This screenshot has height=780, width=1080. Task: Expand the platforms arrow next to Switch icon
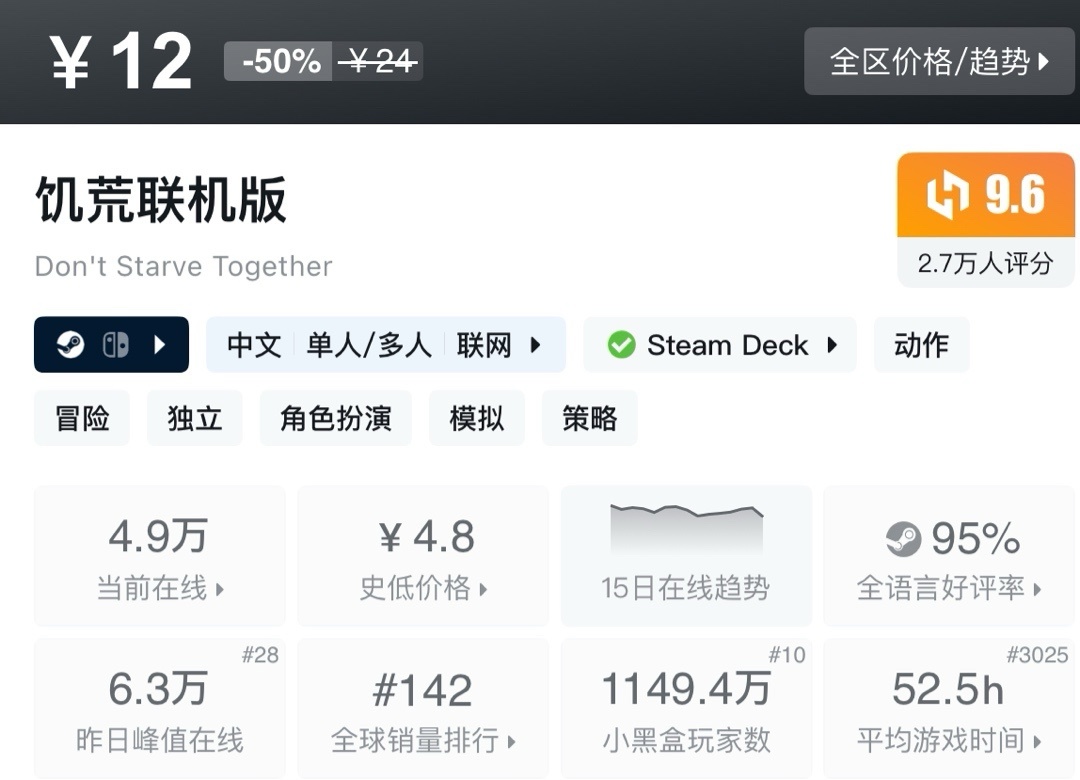160,345
